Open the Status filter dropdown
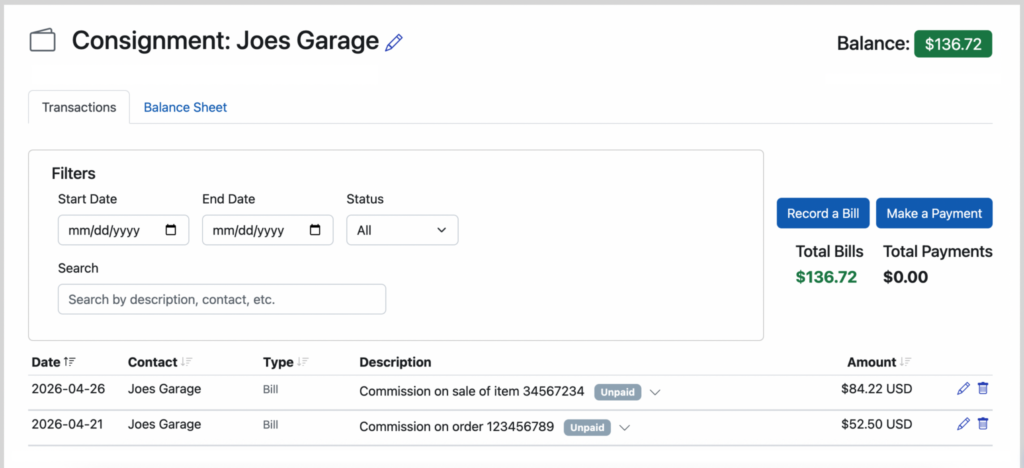 [402, 230]
